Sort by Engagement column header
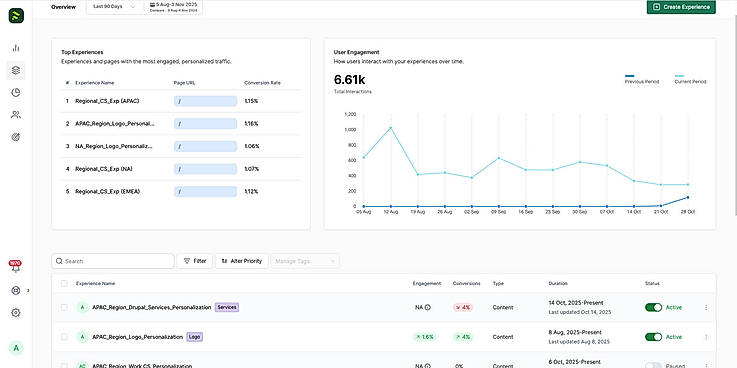 [x=427, y=283]
